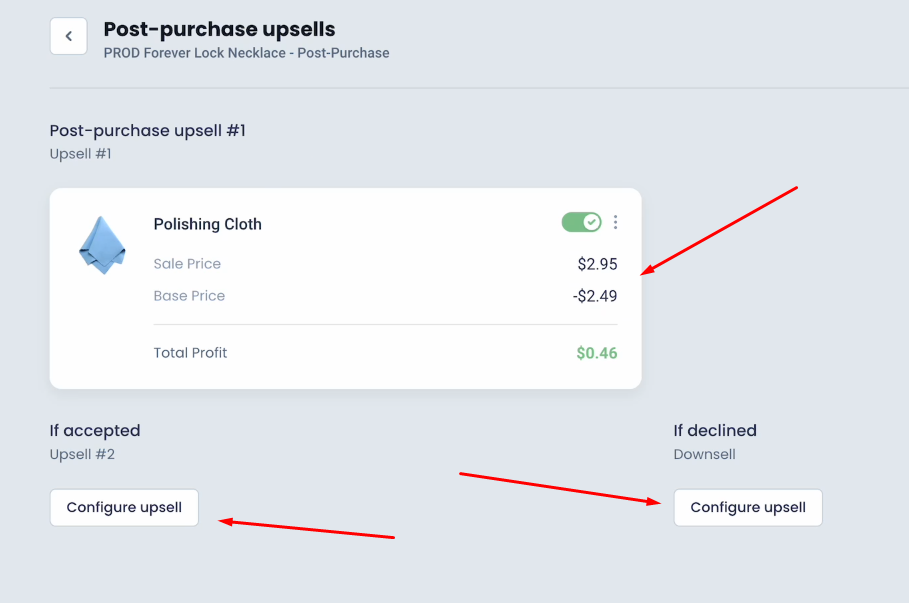Configure upsell under If declined
909x603 pixels.
coord(748,507)
